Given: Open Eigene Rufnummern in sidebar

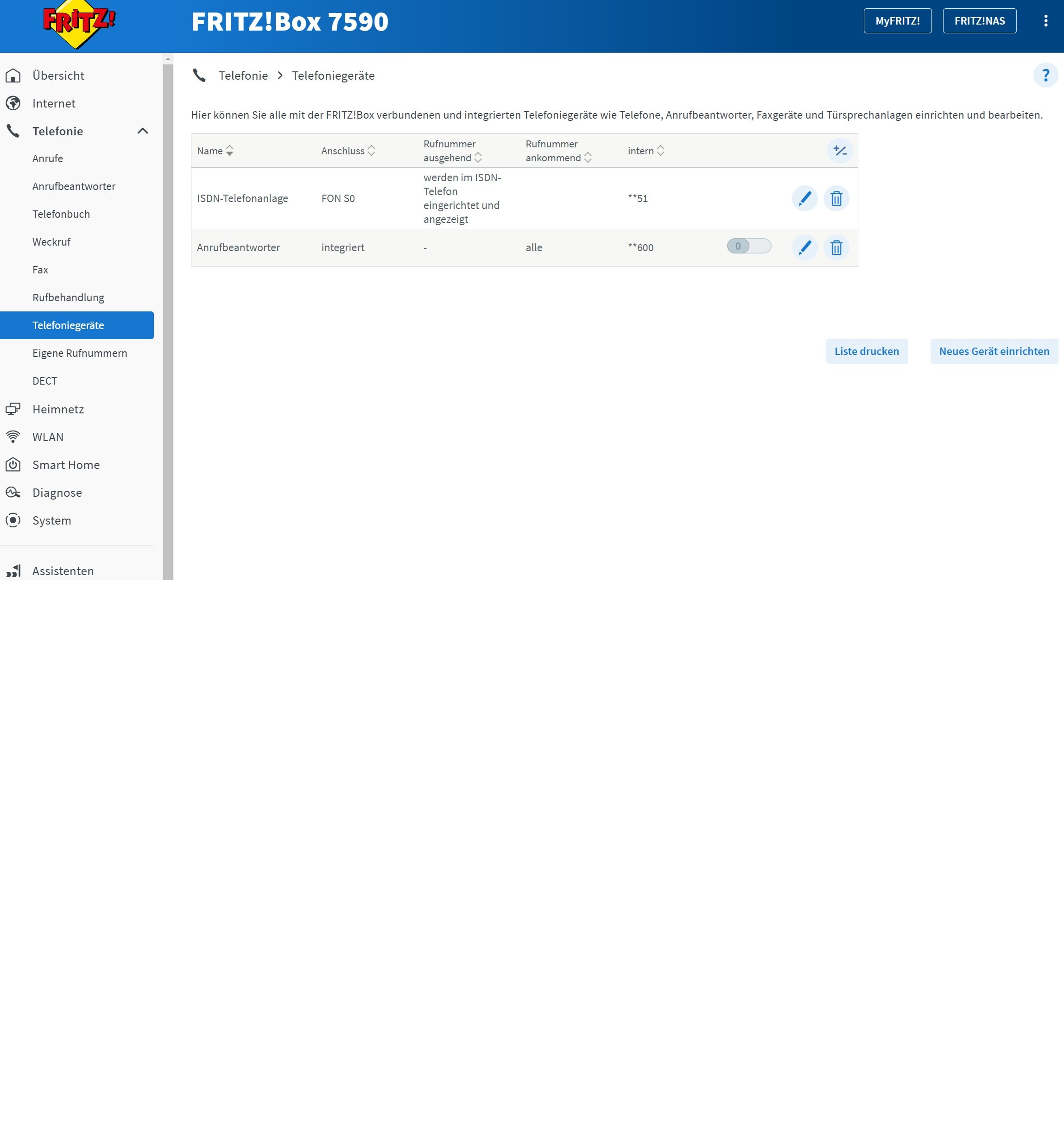Looking at the screenshot, I should click(x=79, y=353).
